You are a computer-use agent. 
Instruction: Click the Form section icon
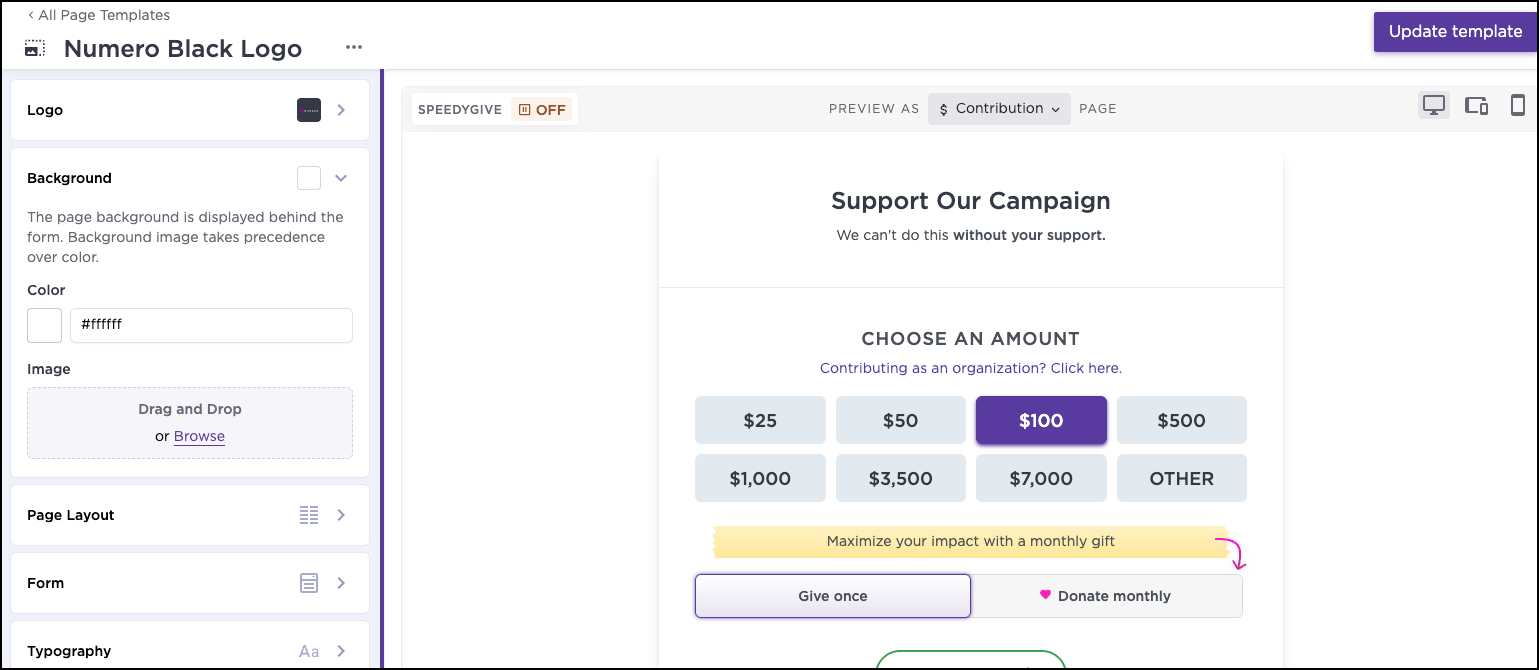tap(309, 583)
